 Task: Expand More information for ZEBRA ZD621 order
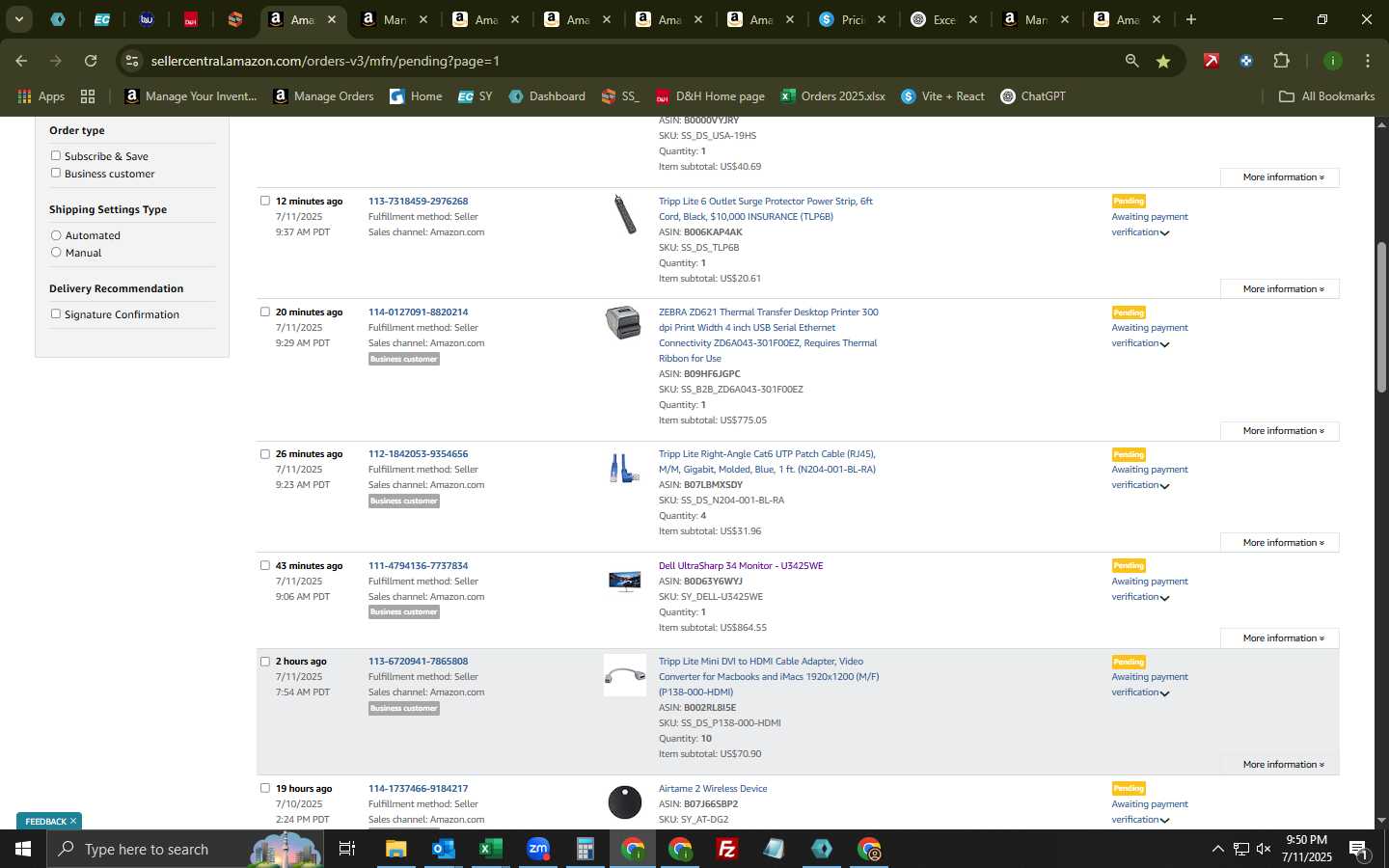pyautogui.click(x=1279, y=430)
